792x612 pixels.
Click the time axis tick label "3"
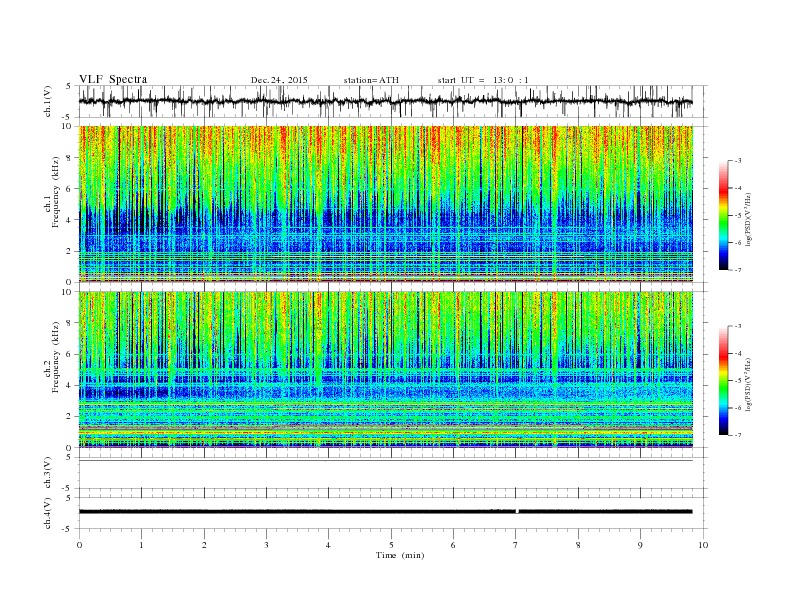click(266, 545)
